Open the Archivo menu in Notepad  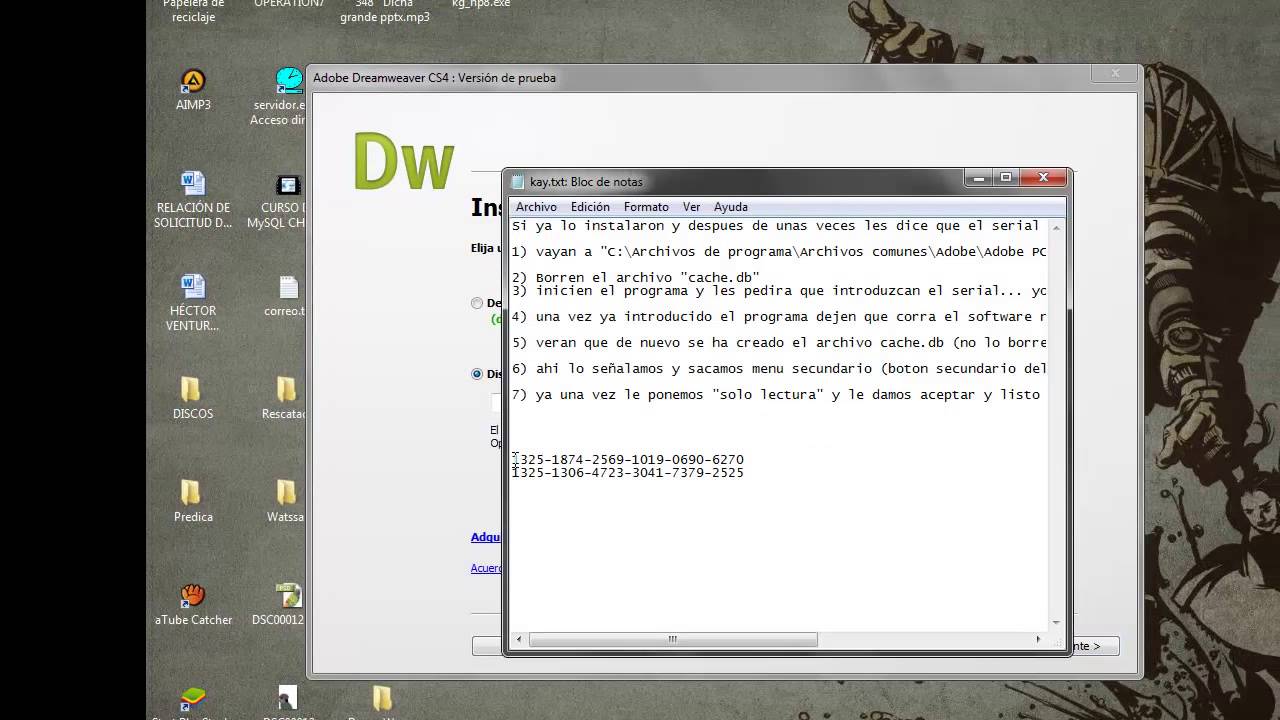pyautogui.click(x=536, y=207)
